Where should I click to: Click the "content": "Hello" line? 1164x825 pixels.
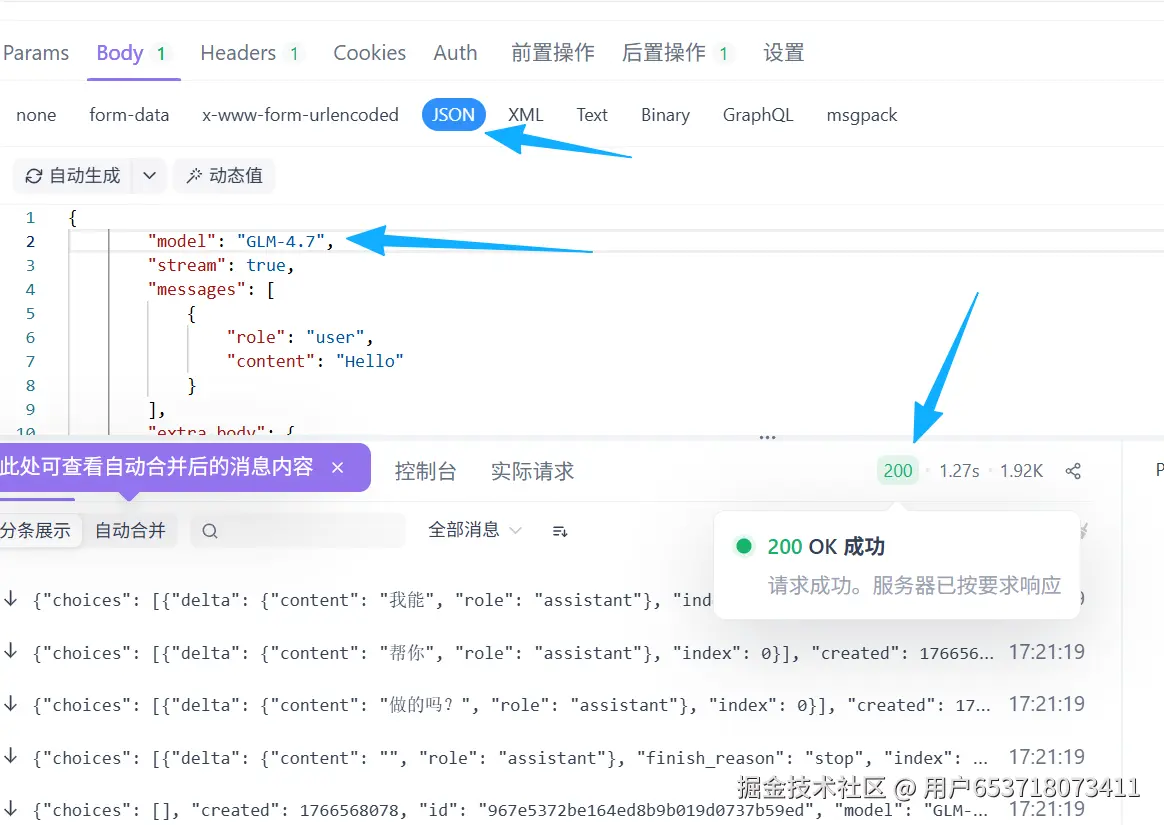coord(315,361)
